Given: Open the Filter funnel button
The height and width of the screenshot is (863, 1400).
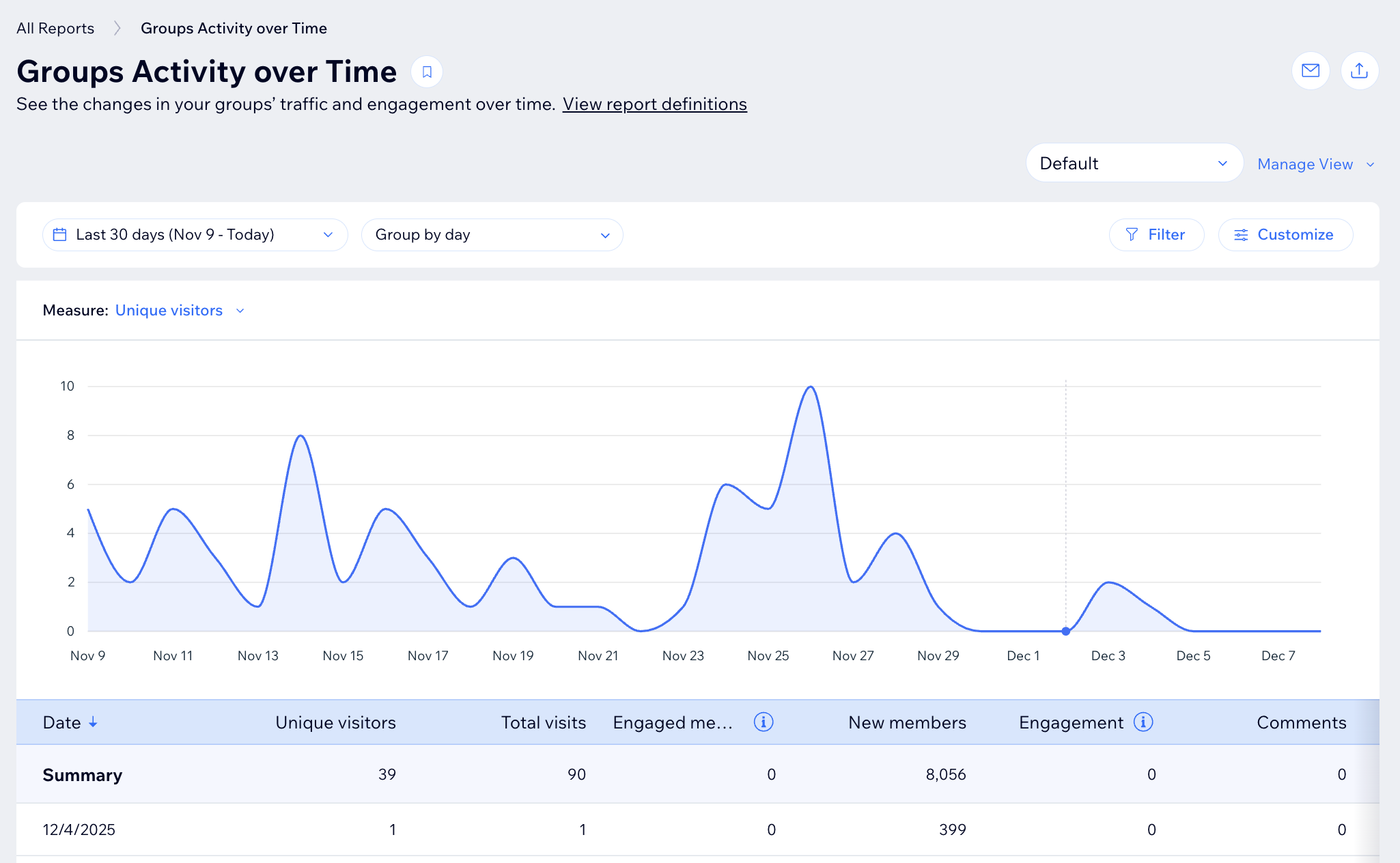Looking at the screenshot, I should coord(1156,235).
